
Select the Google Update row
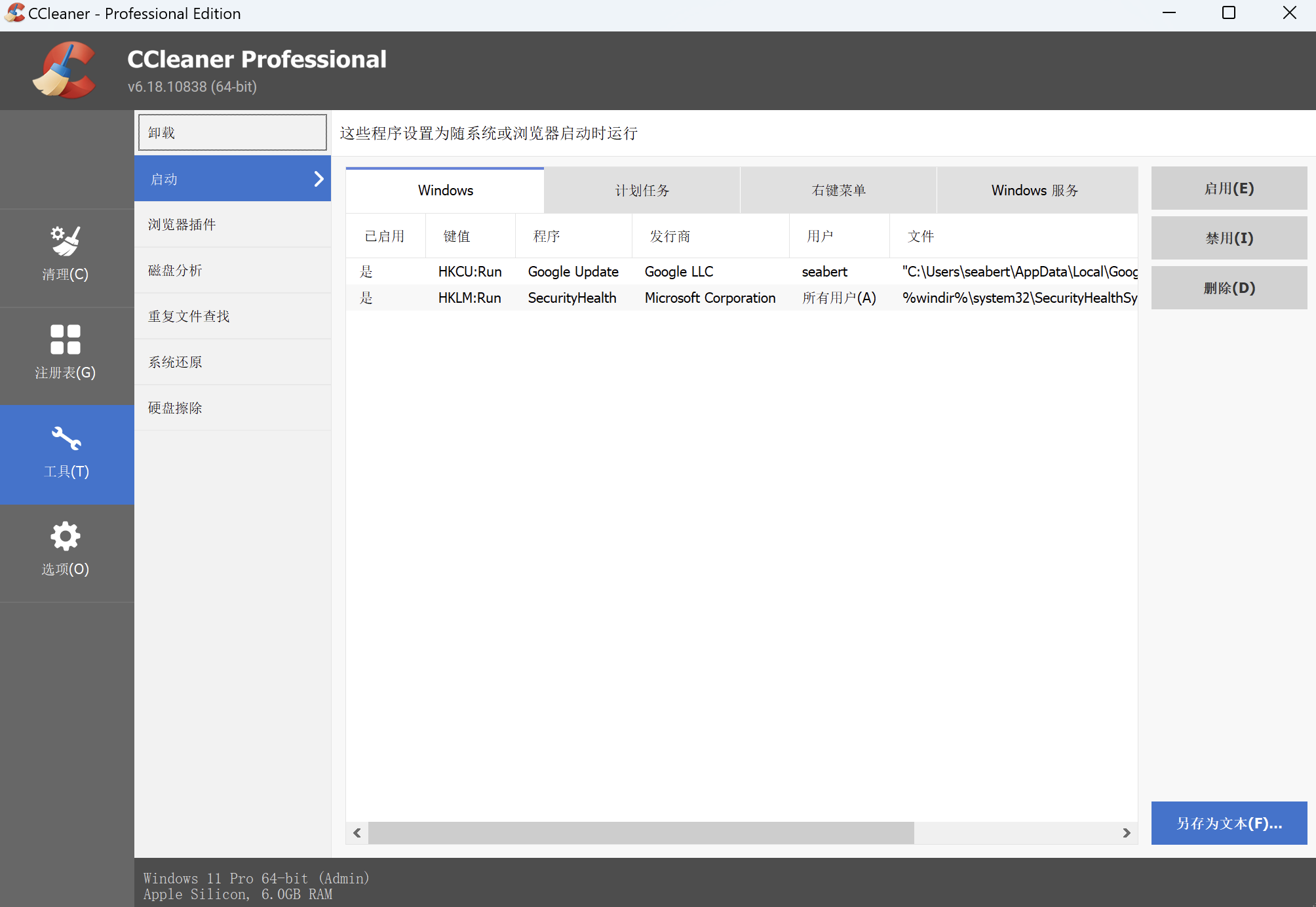(x=742, y=271)
